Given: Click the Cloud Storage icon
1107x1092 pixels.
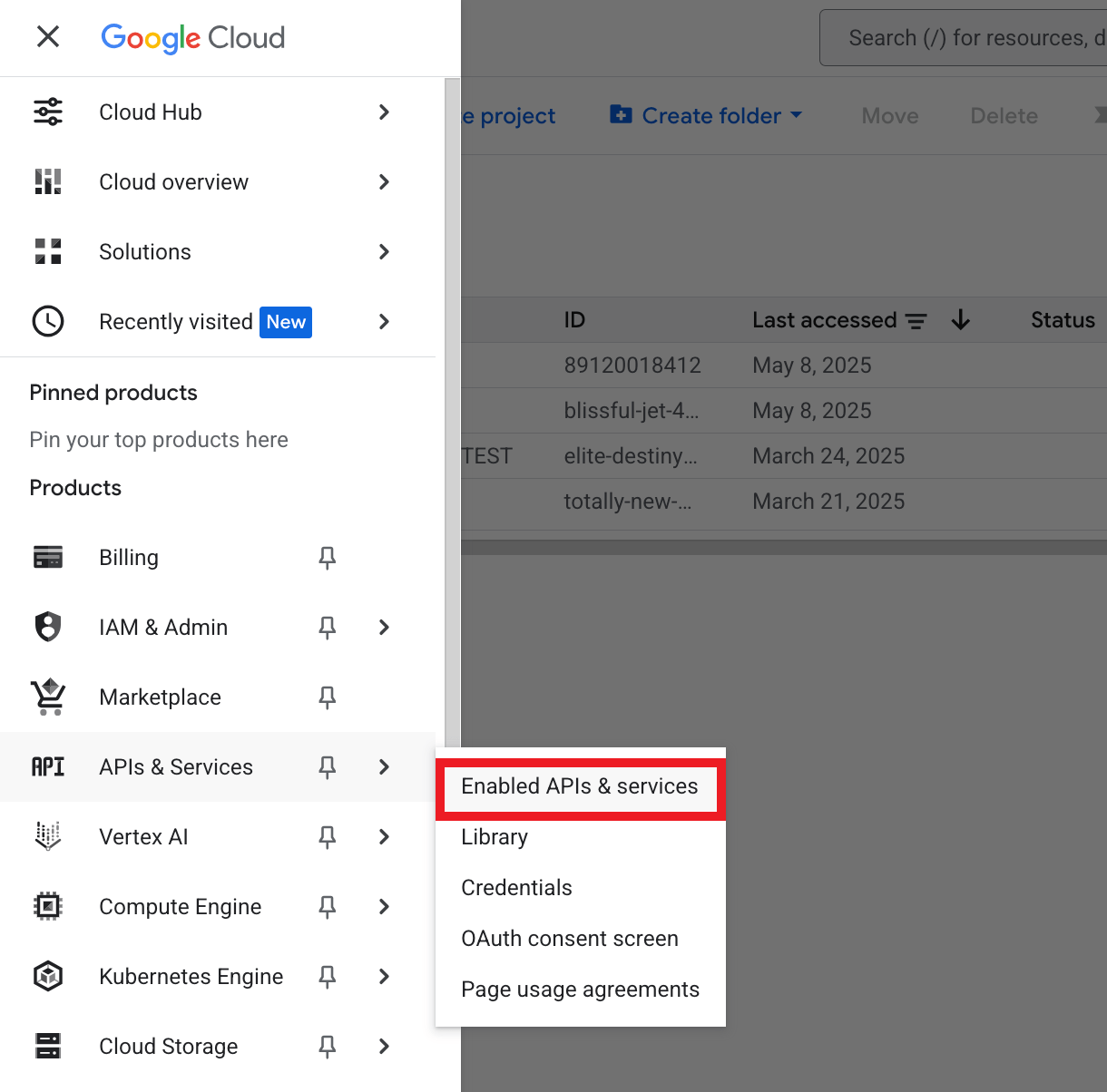Looking at the screenshot, I should point(48,1046).
